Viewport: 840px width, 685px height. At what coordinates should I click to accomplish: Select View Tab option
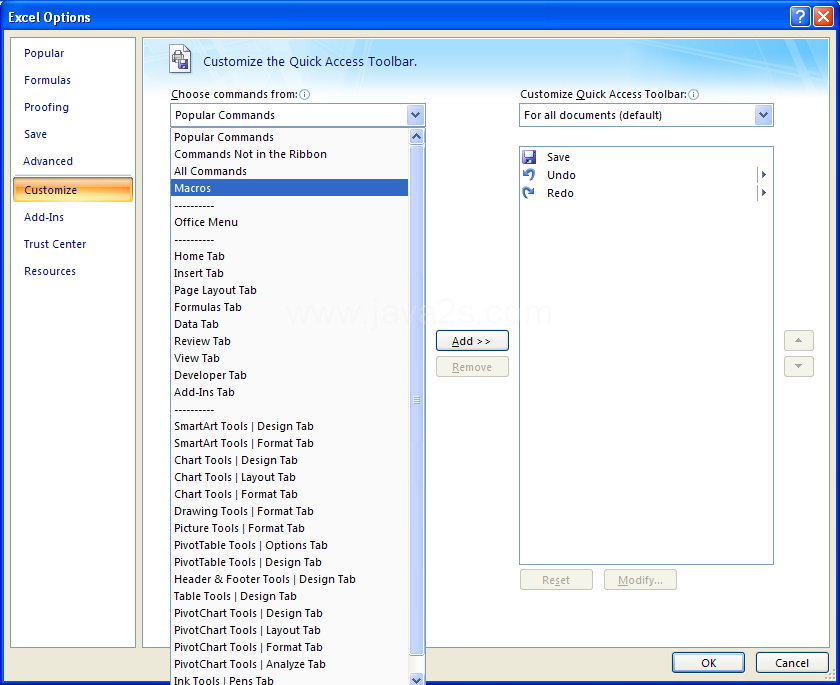(289, 358)
